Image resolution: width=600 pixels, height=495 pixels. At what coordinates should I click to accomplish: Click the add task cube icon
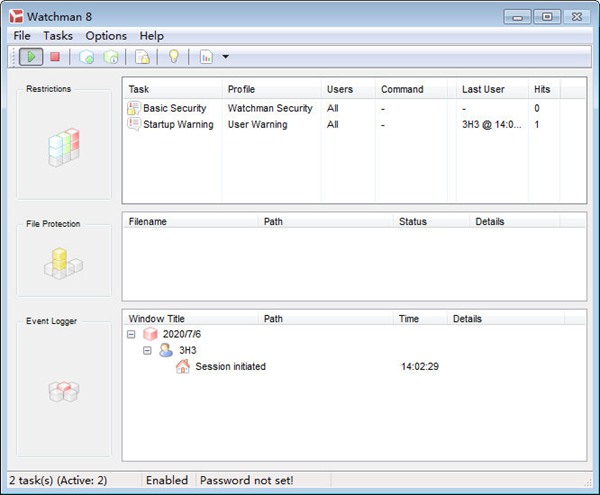[87, 57]
